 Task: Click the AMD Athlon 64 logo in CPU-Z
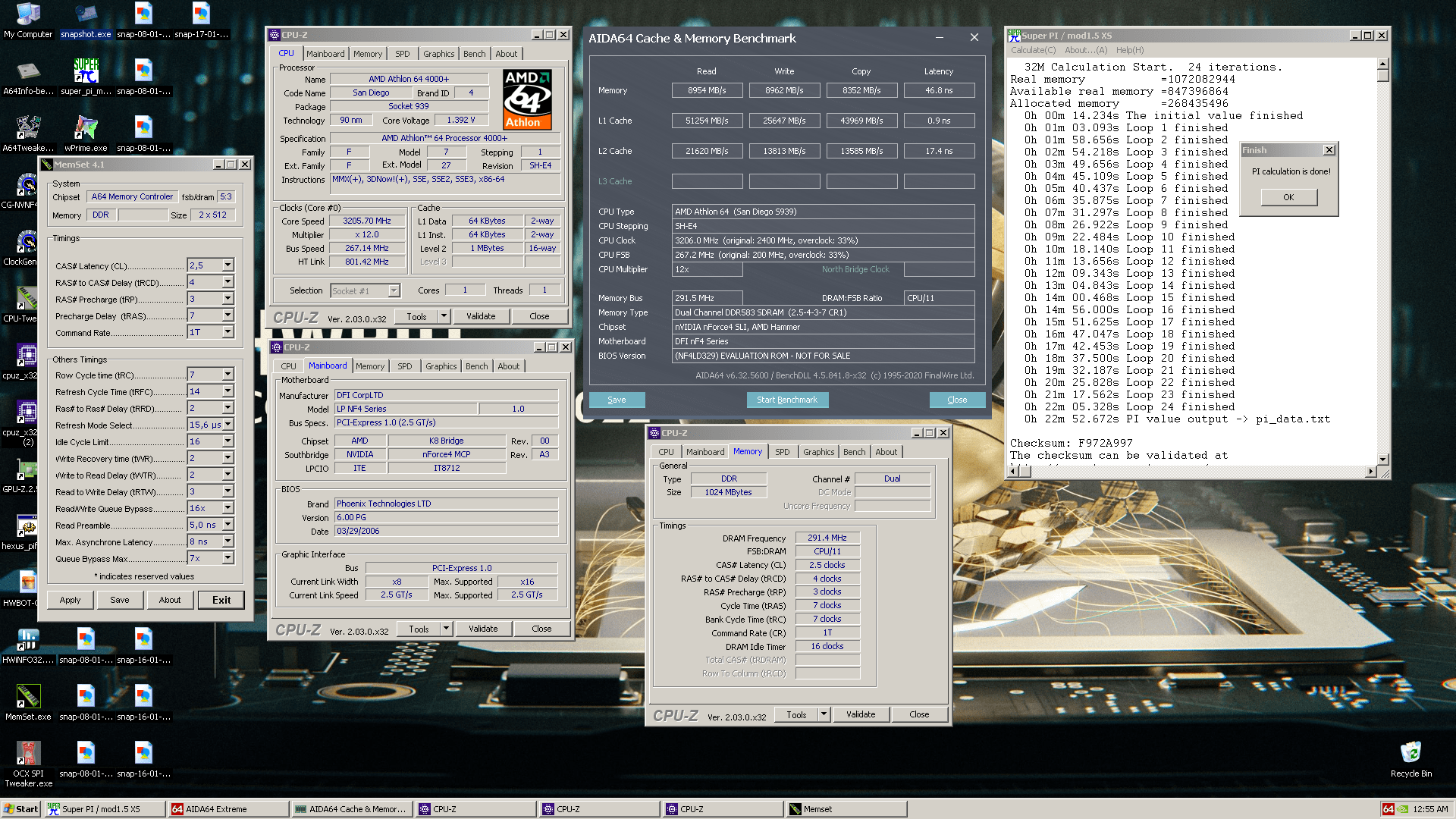(x=528, y=99)
